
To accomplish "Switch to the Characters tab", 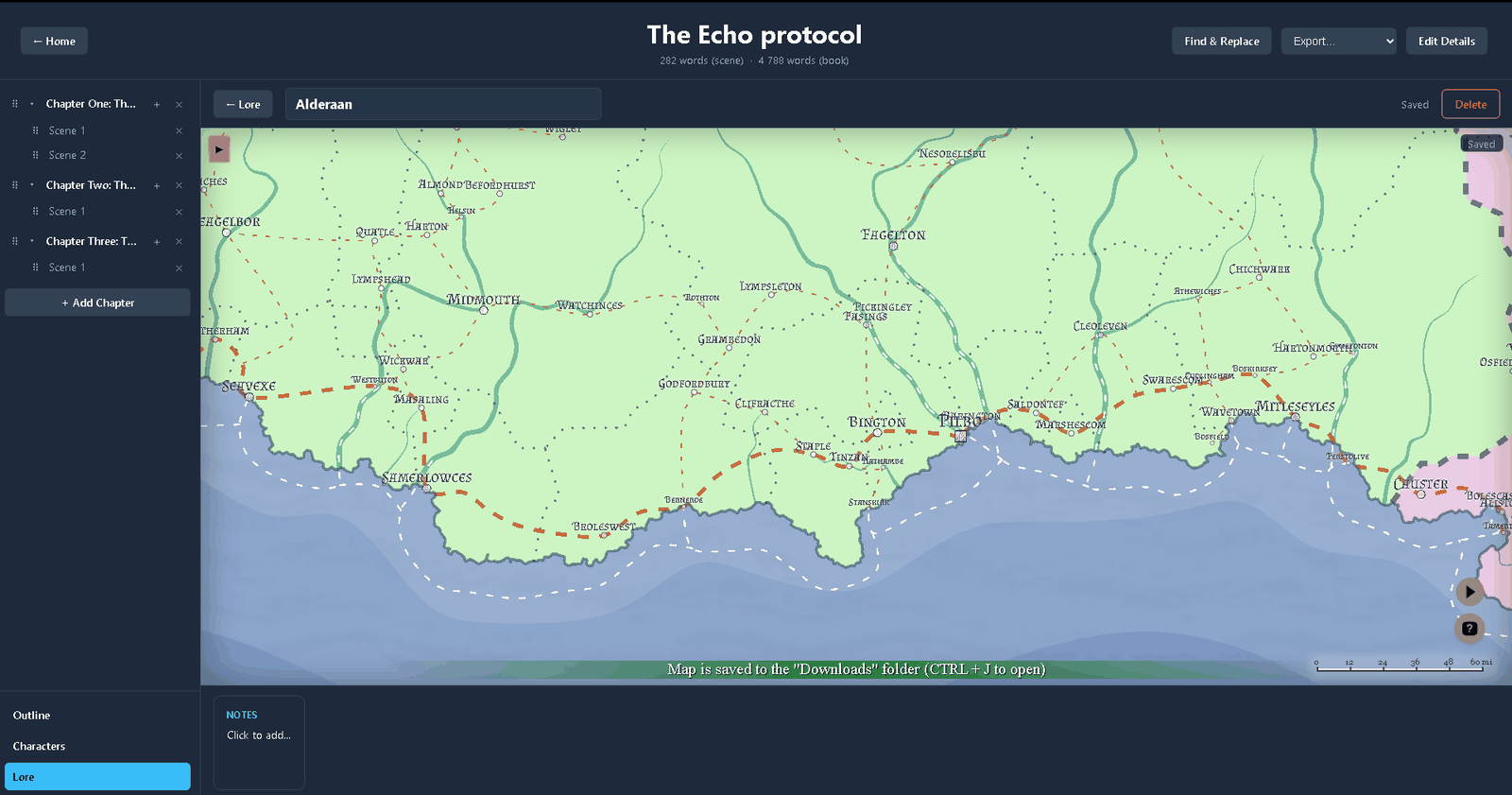I will coord(97,746).
